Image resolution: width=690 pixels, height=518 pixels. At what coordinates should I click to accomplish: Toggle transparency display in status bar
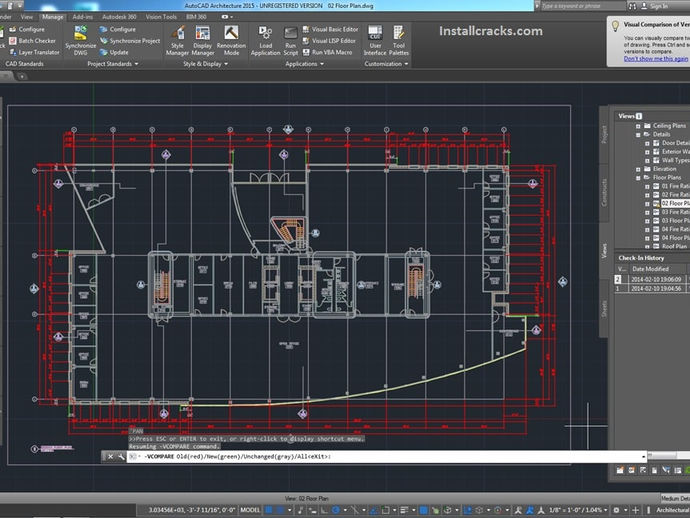tap(423, 510)
